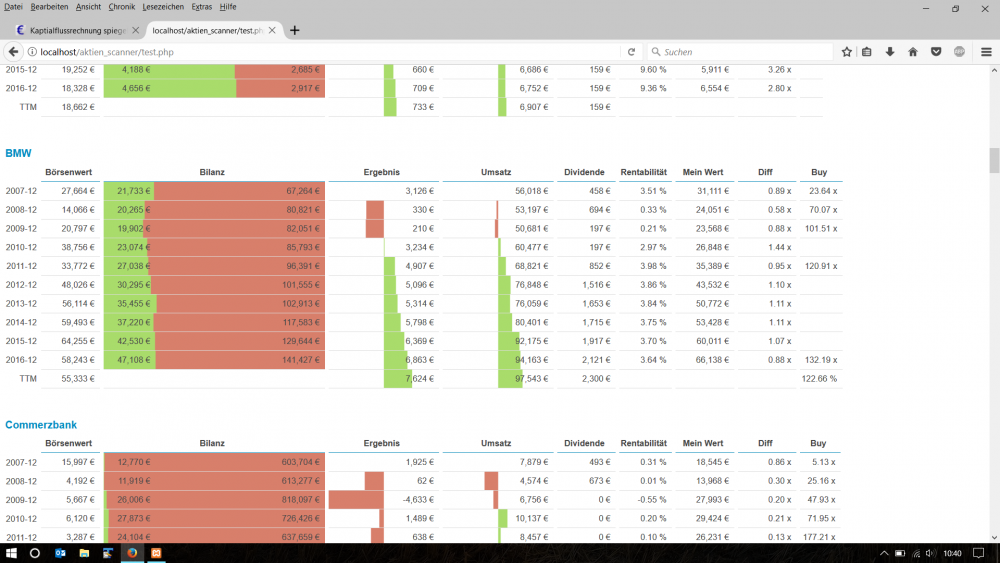Click BMW 2016-12 Börsenwert 58,243 €
1000x563 pixels.
coord(78,360)
